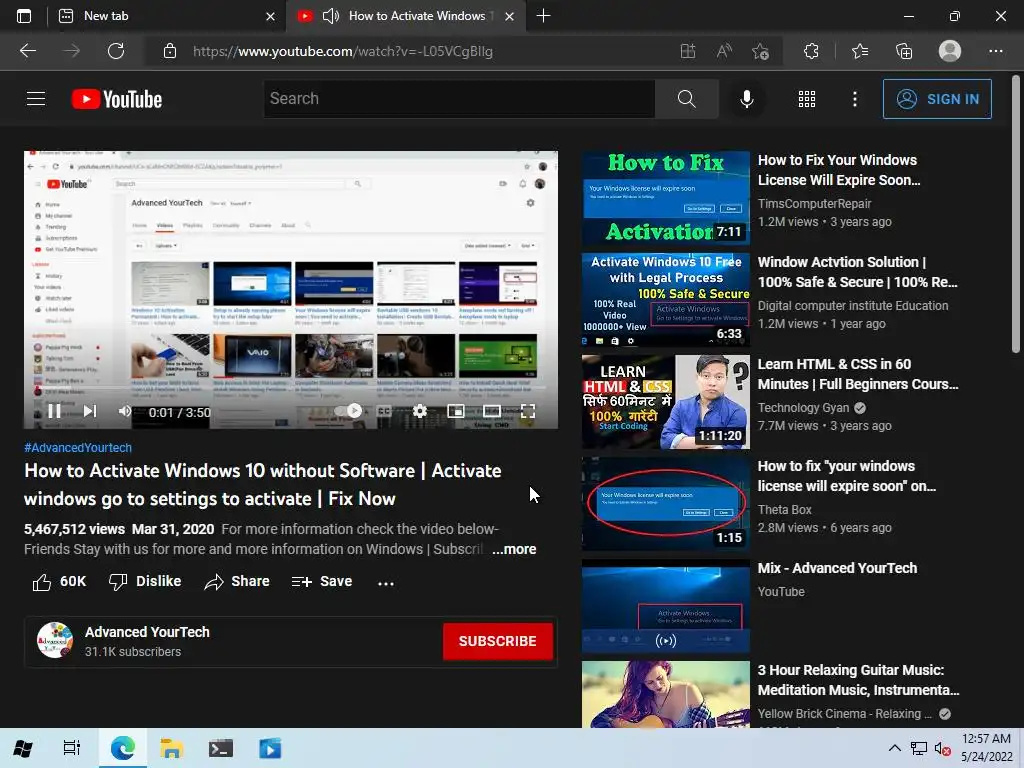The image size is (1024, 768).
Task: Expand description with ...more
Action: pos(514,549)
